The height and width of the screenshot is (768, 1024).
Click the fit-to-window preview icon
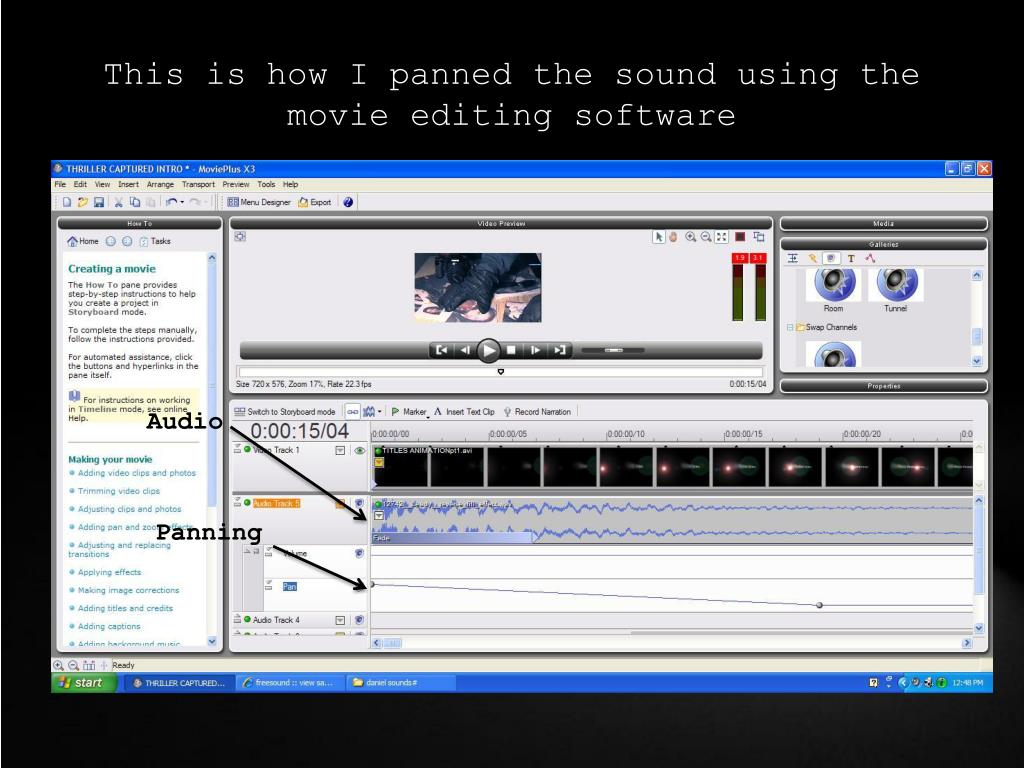point(721,237)
